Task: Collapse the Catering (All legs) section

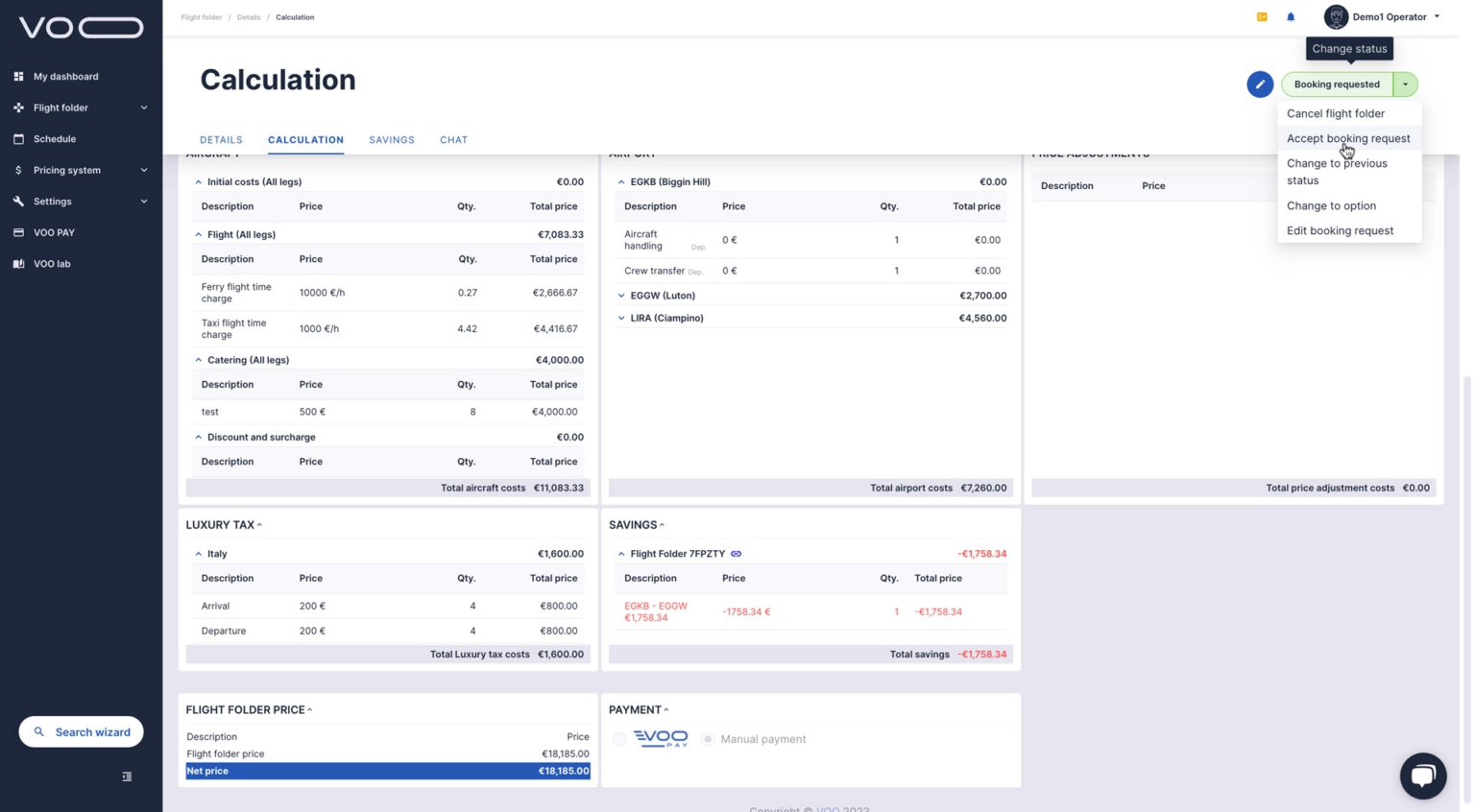Action: [x=199, y=360]
